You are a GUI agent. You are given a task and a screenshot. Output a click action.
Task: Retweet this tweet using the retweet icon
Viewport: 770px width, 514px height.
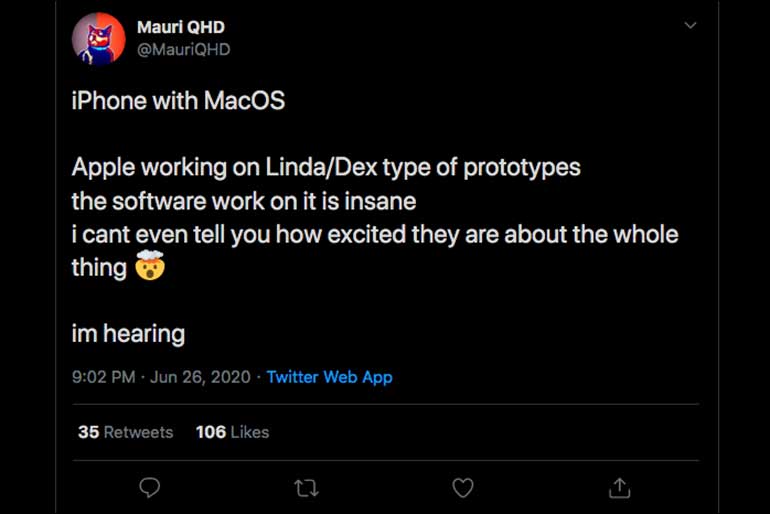click(x=306, y=487)
